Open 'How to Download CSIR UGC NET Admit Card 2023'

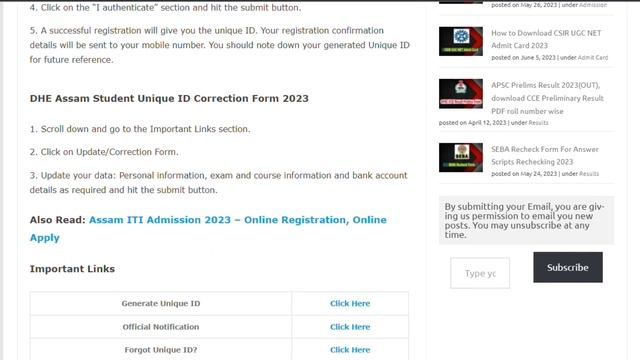coord(546,39)
